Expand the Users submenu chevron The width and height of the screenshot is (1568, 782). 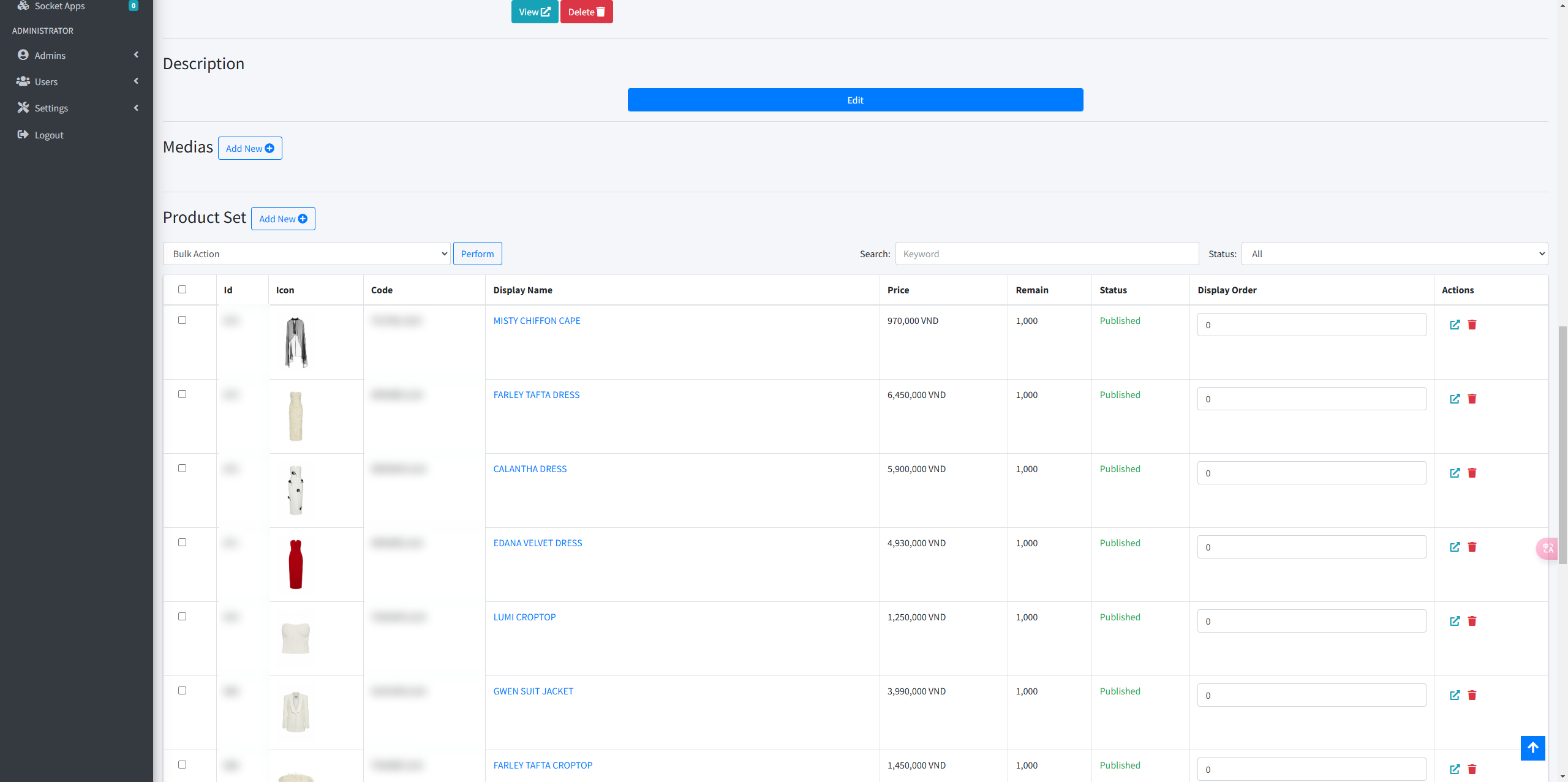coord(136,81)
